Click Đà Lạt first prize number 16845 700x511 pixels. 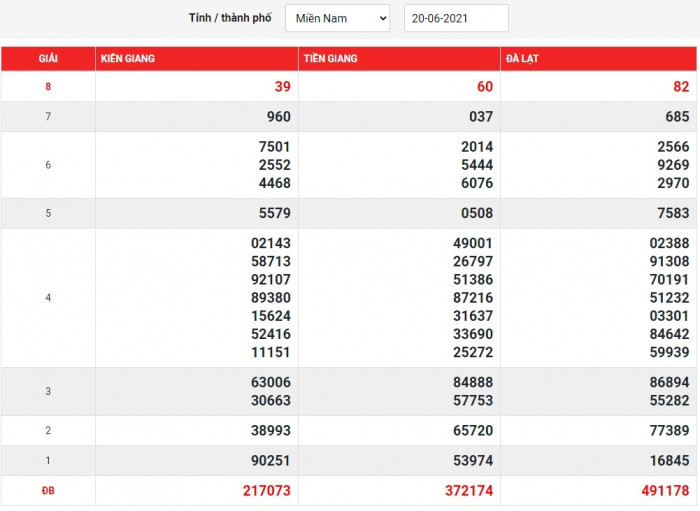(x=670, y=461)
